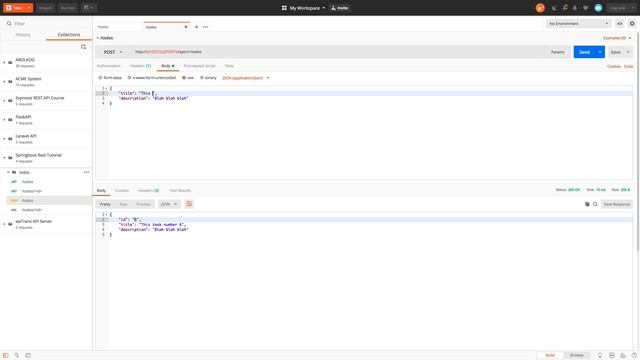The height and width of the screenshot is (360, 640).
Task: Click the request URL input field
Action: click(x=337, y=52)
